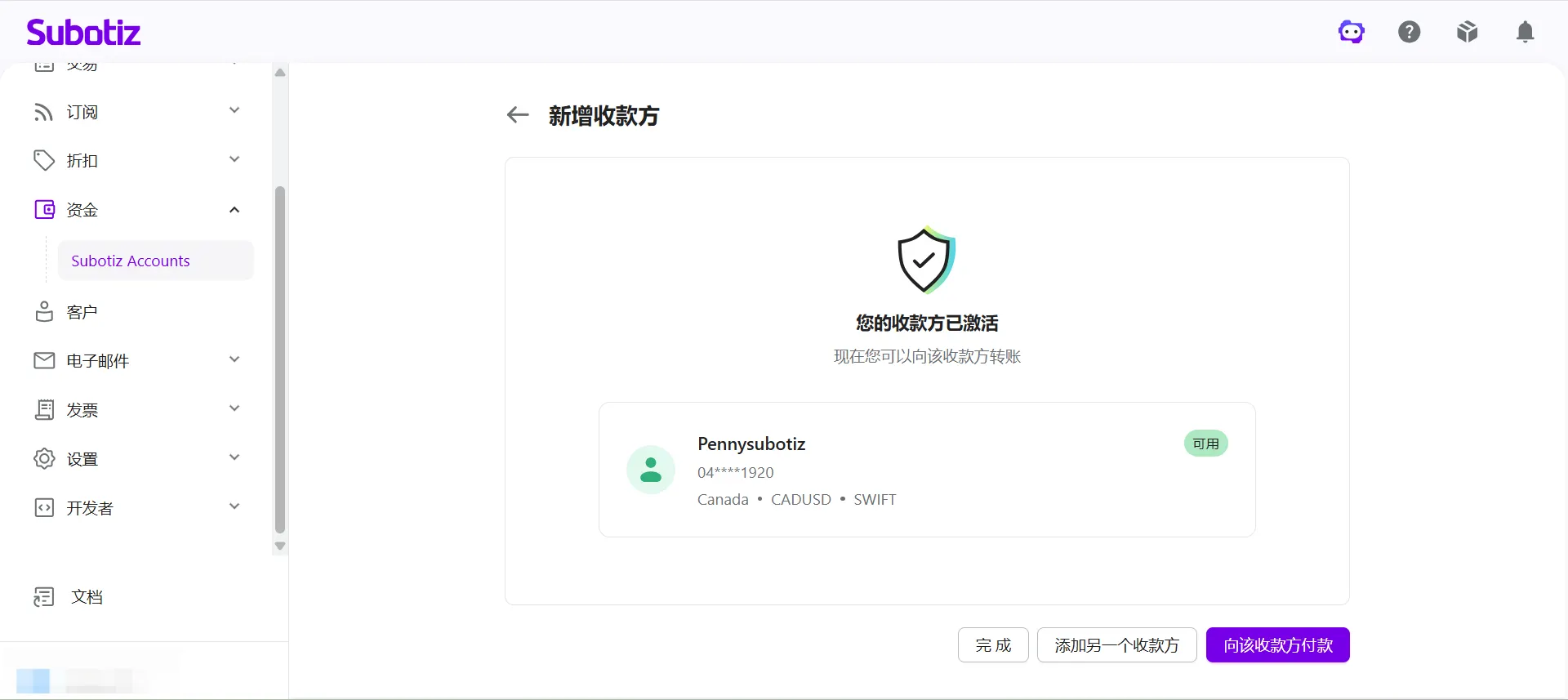Click the 折扣 tag icon
Image resolution: width=1568 pixels, height=700 pixels.
point(44,161)
